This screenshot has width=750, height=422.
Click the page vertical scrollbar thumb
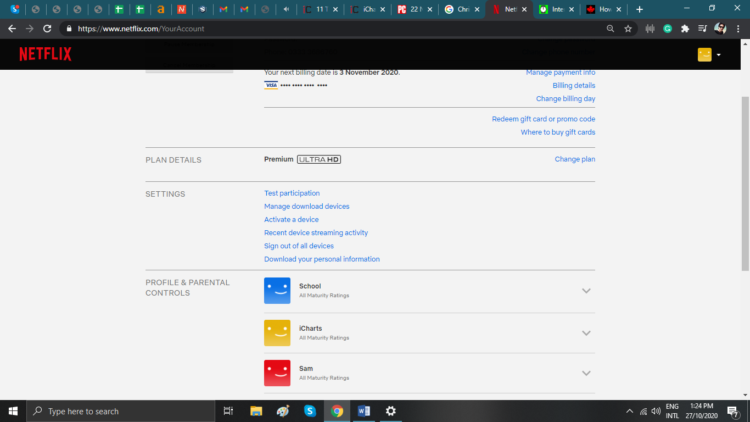click(745, 183)
